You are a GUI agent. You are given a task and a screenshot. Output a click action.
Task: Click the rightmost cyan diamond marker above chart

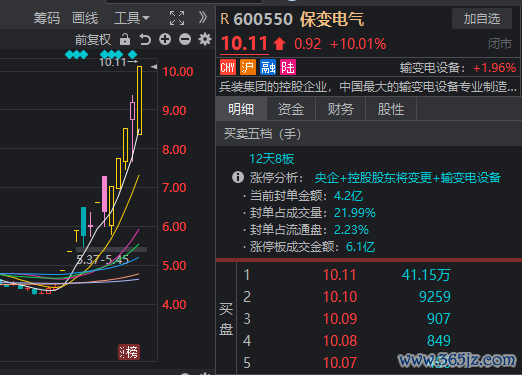[x=133, y=54]
